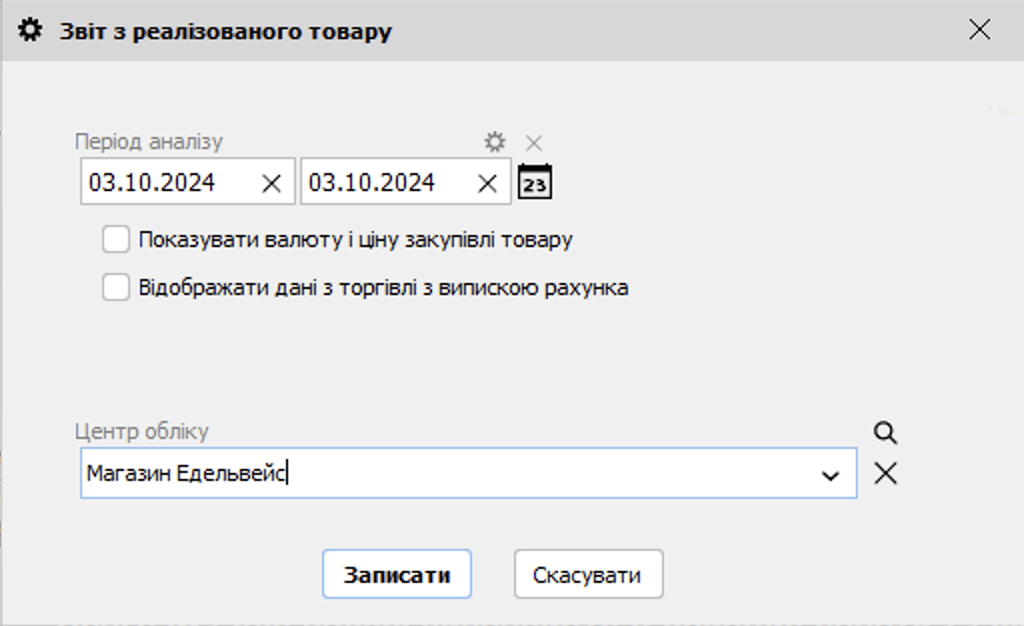Screen dimensions: 1024x626
Task: Open the calendar date picker icon
Action: pyautogui.click(x=535, y=183)
